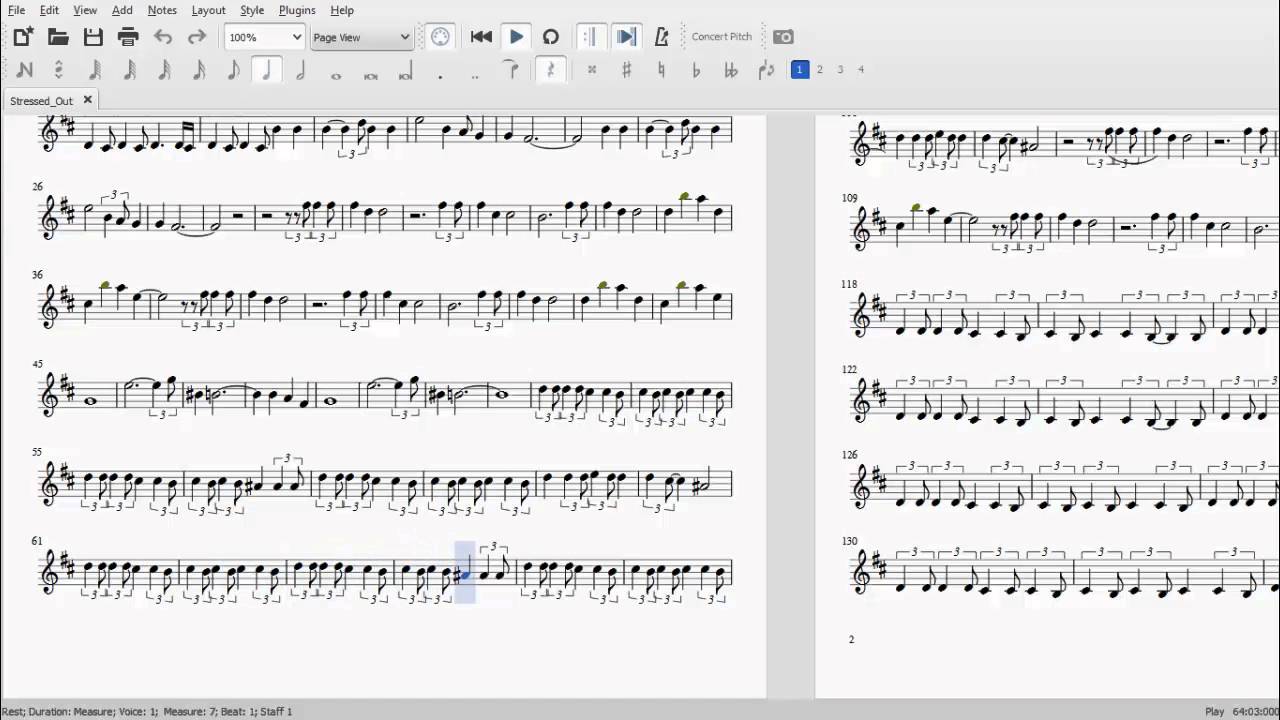Click the highlighted note in measure 64

pyautogui.click(x=464, y=573)
